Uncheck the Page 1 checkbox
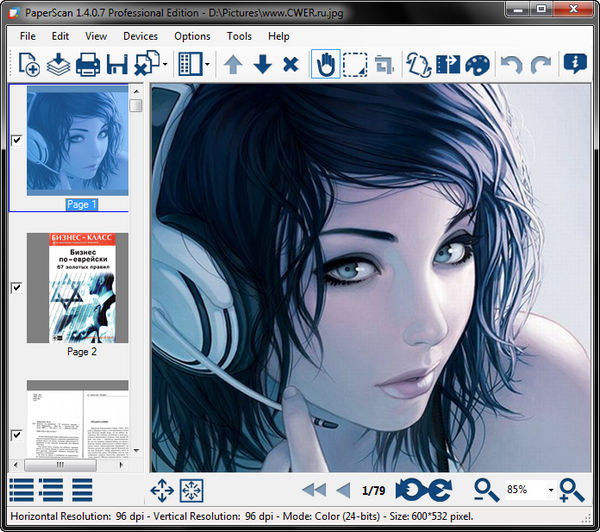 point(16,140)
